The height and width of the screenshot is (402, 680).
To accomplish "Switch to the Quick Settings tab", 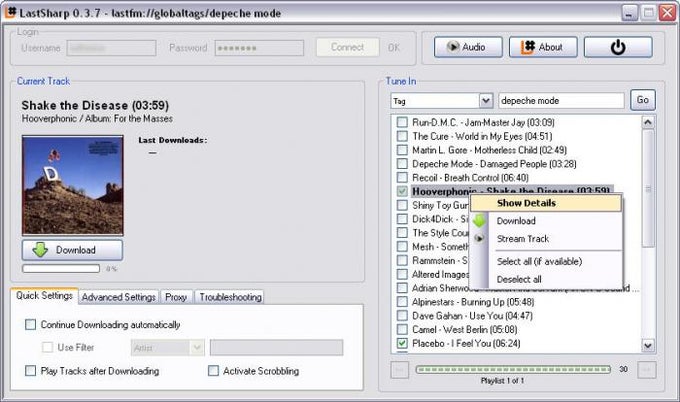I will click(x=44, y=295).
